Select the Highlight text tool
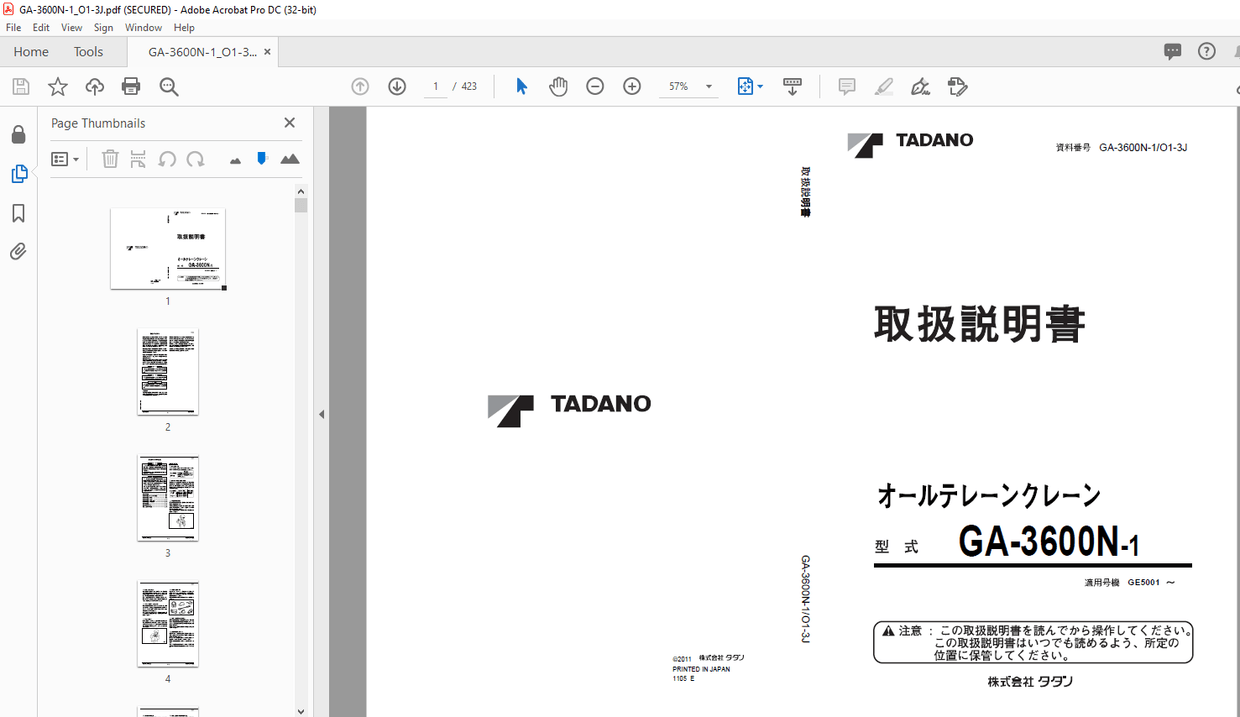The image size is (1240, 717). pyautogui.click(x=884, y=86)
